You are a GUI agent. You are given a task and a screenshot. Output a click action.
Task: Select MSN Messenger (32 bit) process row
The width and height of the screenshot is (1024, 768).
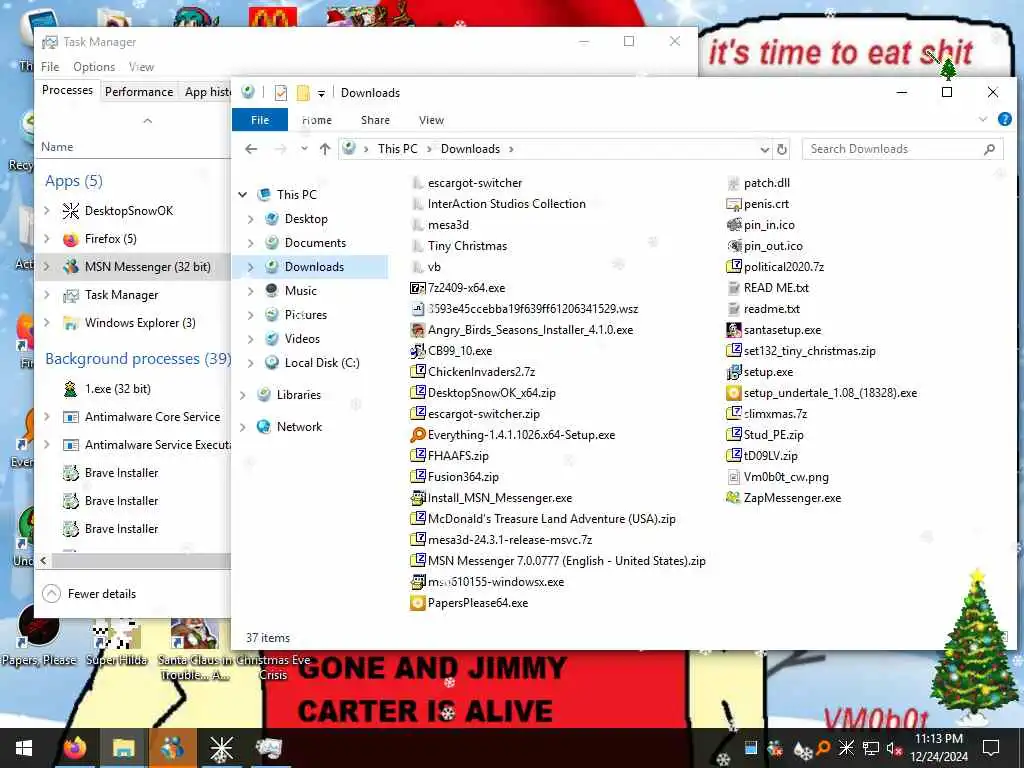tap(134, 266)
